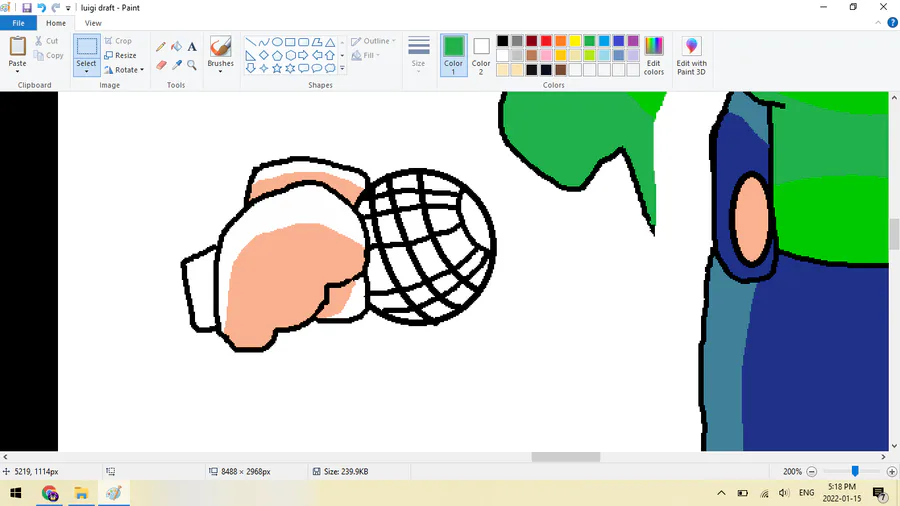Click the Copy button
Image resolution: width=900 pixels, height=506 pixels.
(48, 55)
